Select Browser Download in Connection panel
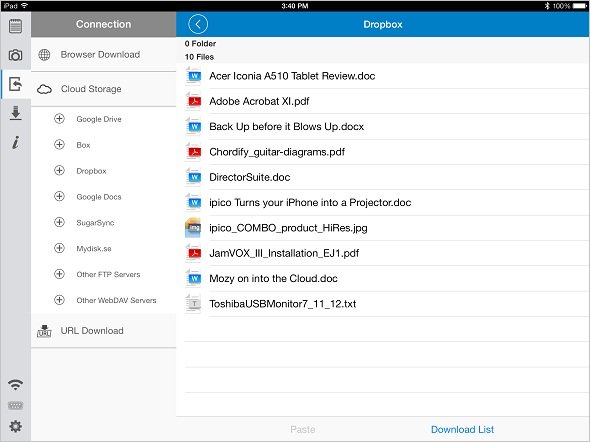 [103, 55]
